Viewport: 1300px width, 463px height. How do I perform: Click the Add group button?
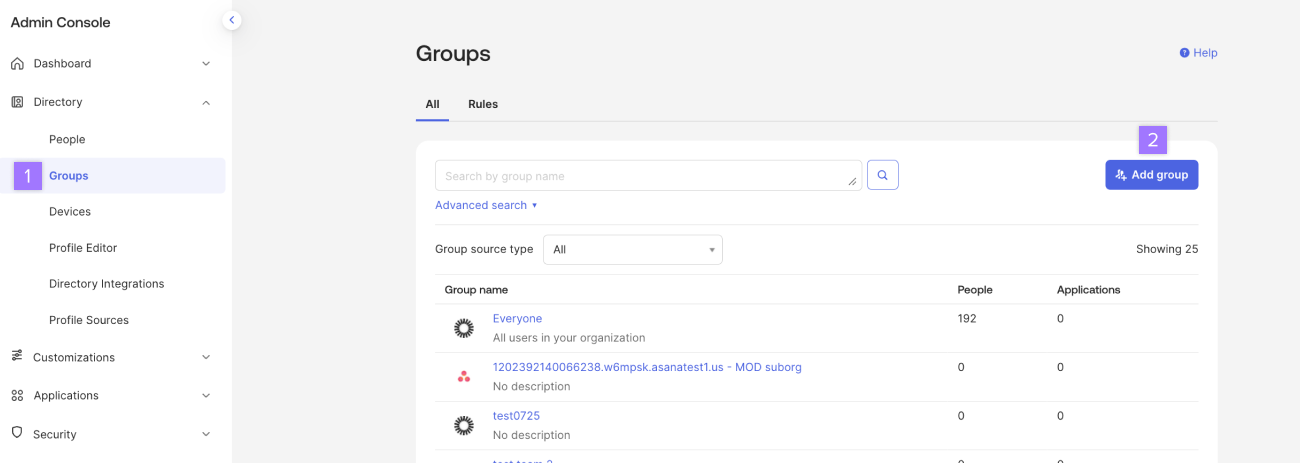[x=1151, y=175]
